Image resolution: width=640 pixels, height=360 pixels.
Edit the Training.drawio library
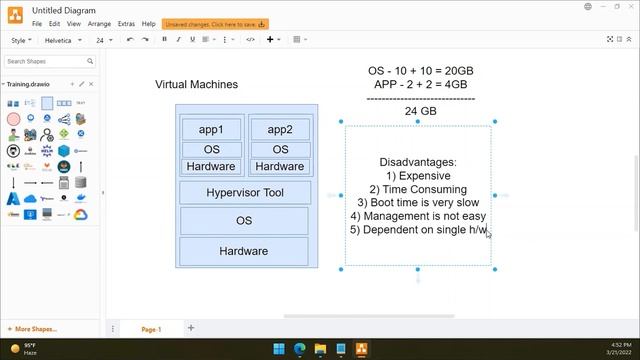(x=82, y=84)
